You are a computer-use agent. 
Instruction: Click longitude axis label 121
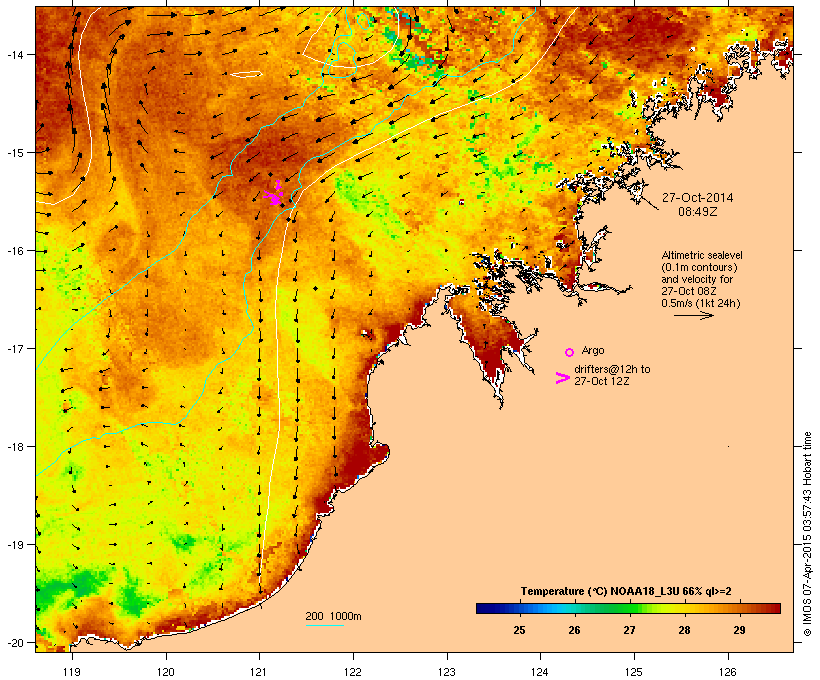click(259, 672)
